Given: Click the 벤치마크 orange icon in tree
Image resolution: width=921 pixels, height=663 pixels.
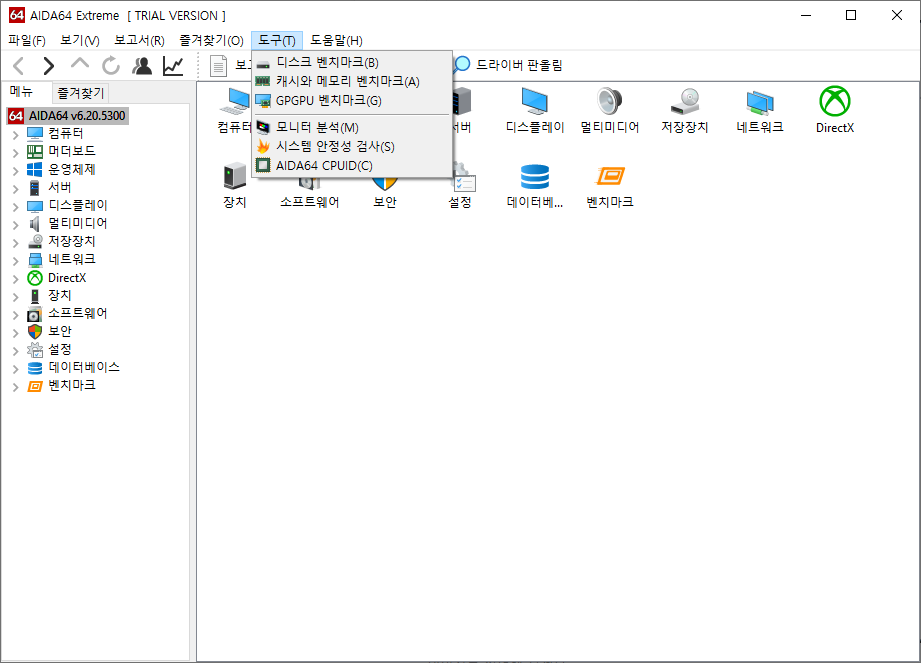Looking at the screenshot, I should 35,386.
